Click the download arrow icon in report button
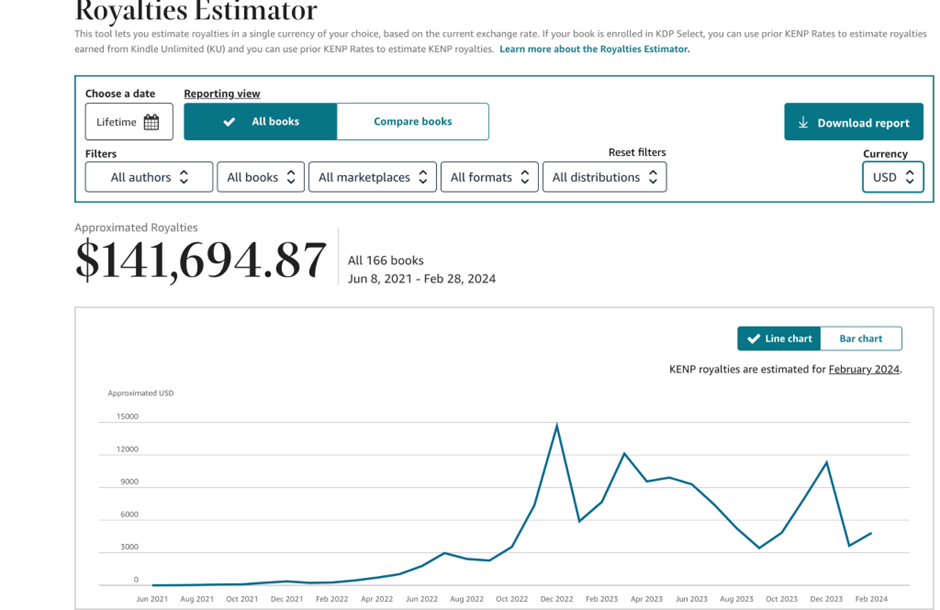Viewport: 940px width, 610px height. 803,123
